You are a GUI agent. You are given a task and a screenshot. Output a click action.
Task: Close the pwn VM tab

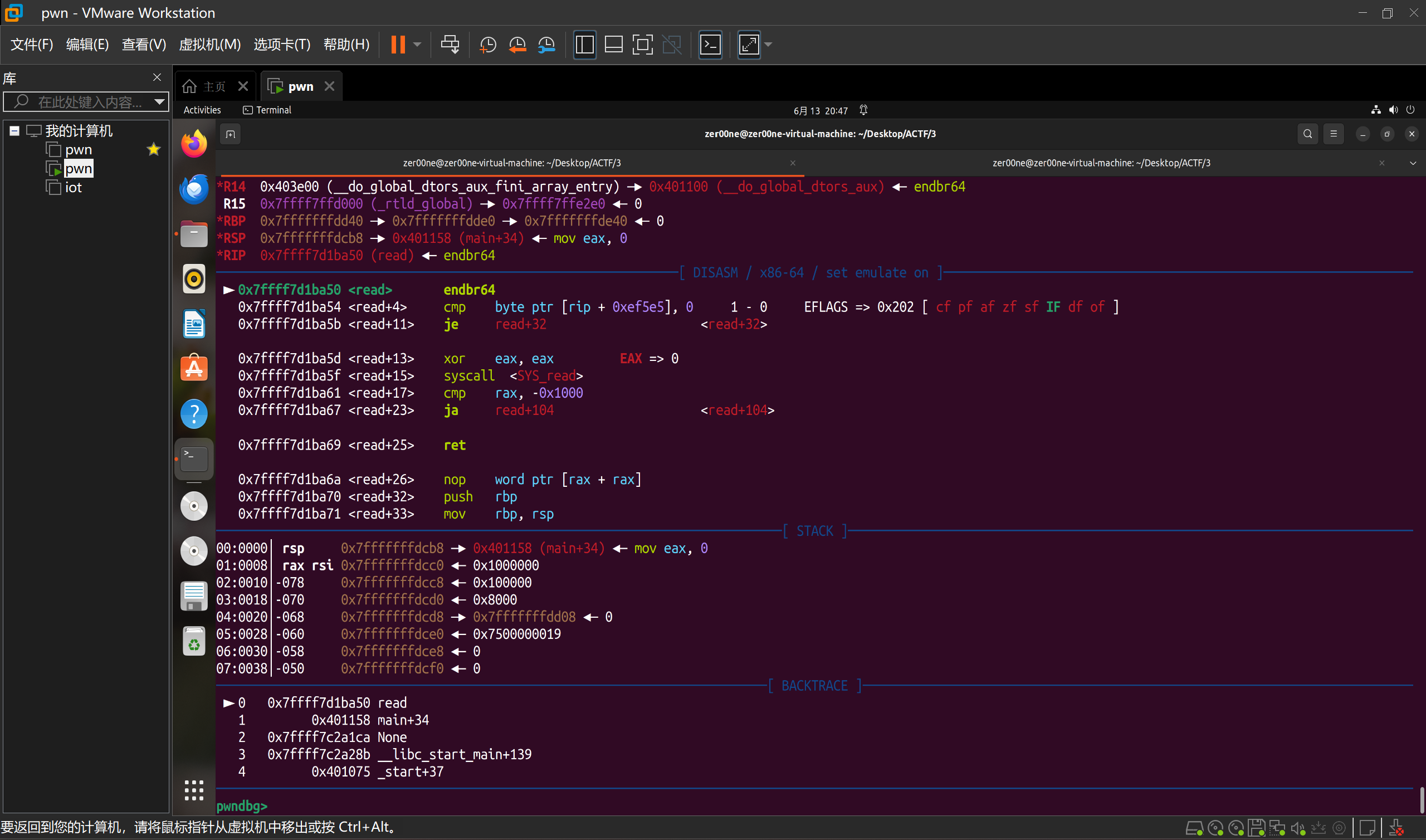[329, 86]
